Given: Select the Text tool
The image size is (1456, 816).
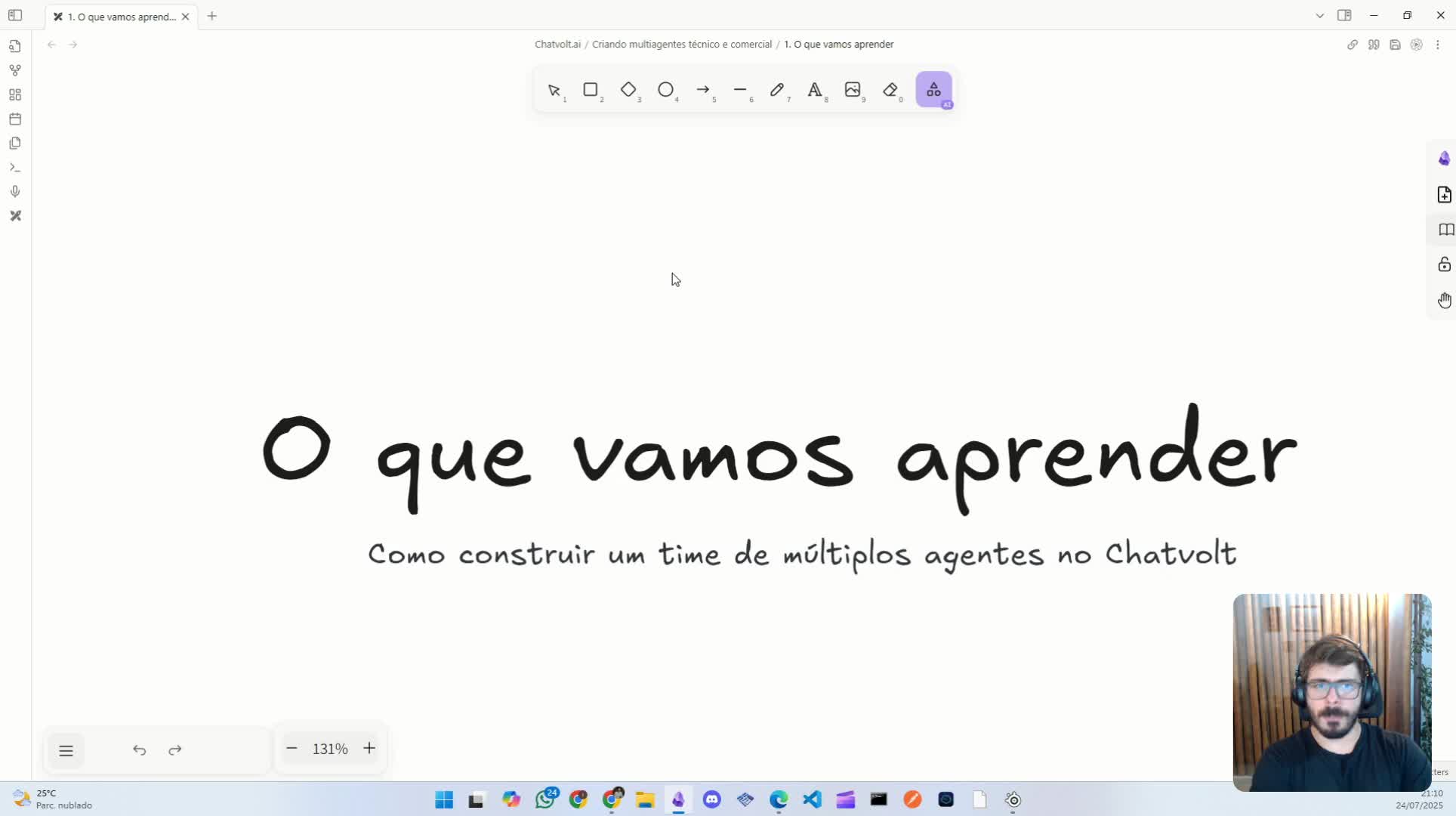Looking at the screenshot, I should pyautogui.click(x=816, y=90).
